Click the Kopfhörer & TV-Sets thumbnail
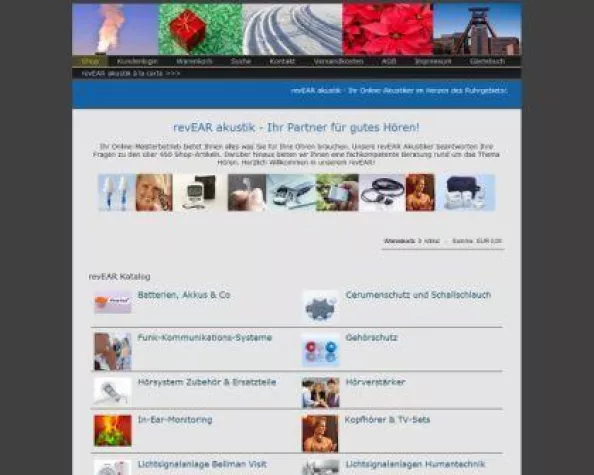 (320, 433)
